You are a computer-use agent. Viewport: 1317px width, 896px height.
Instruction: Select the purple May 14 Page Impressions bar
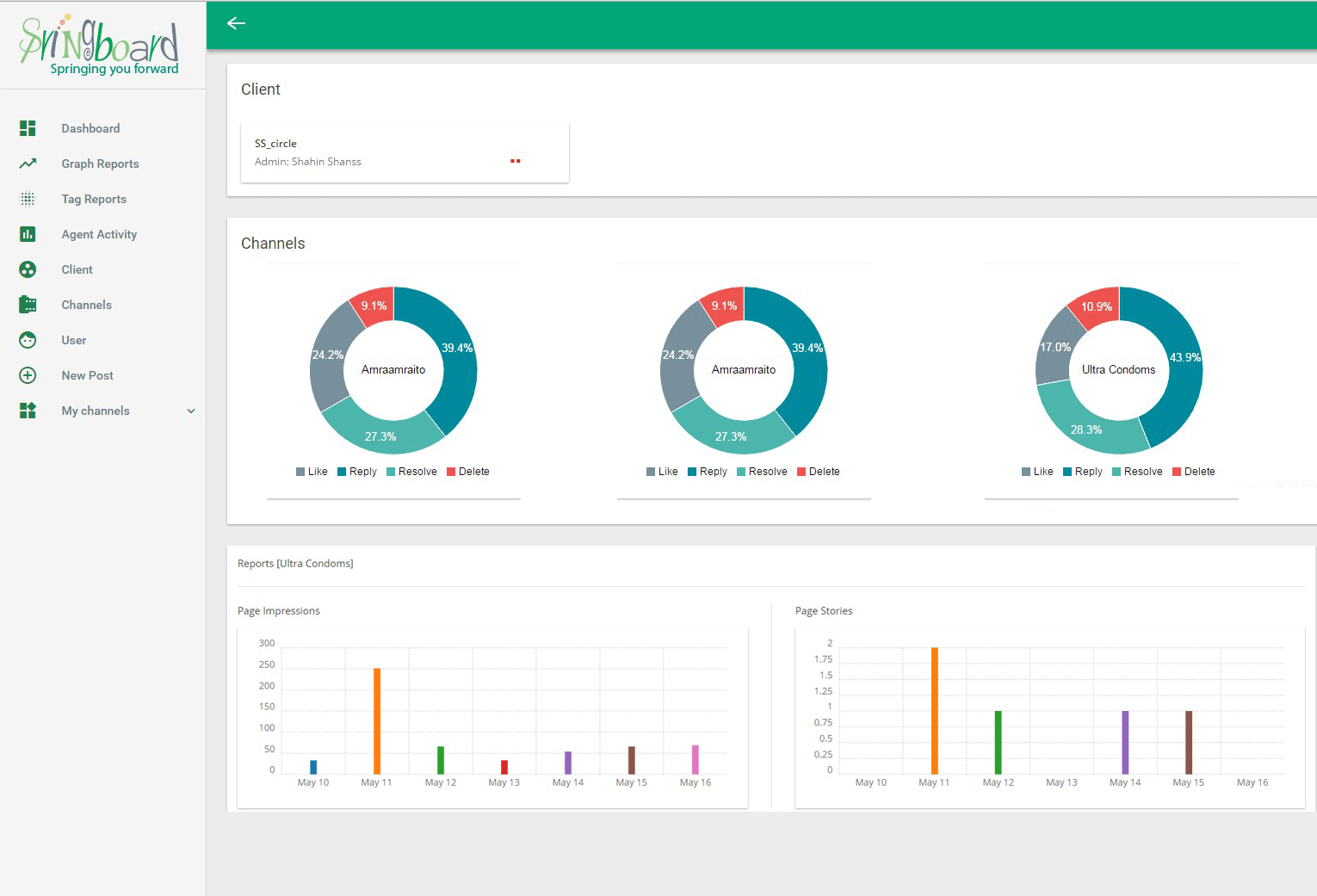(568, 763)
